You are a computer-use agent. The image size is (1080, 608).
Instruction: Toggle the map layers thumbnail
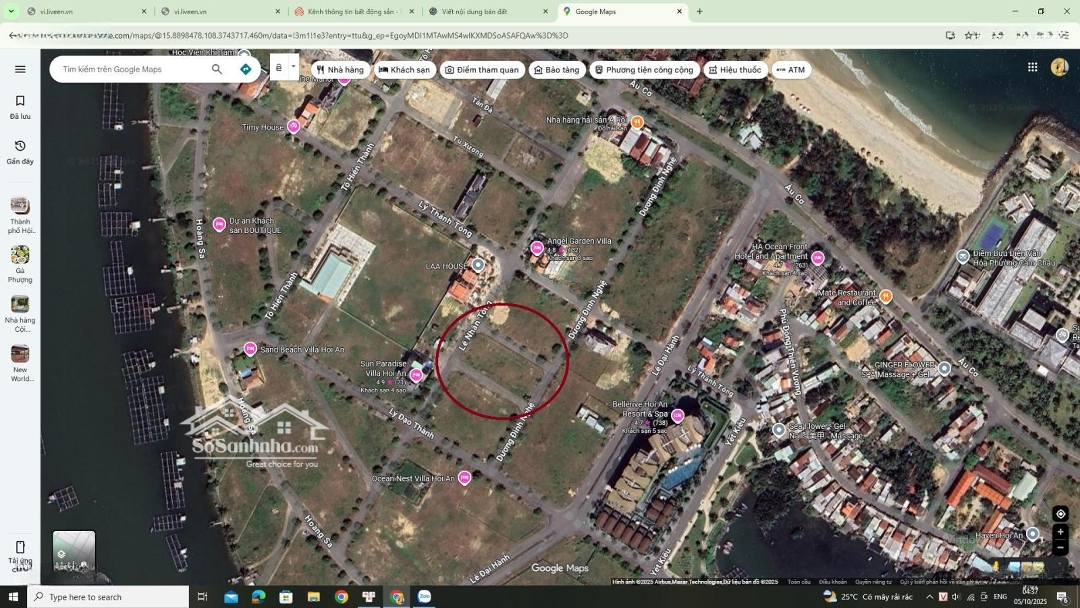[x=74, y=553]
